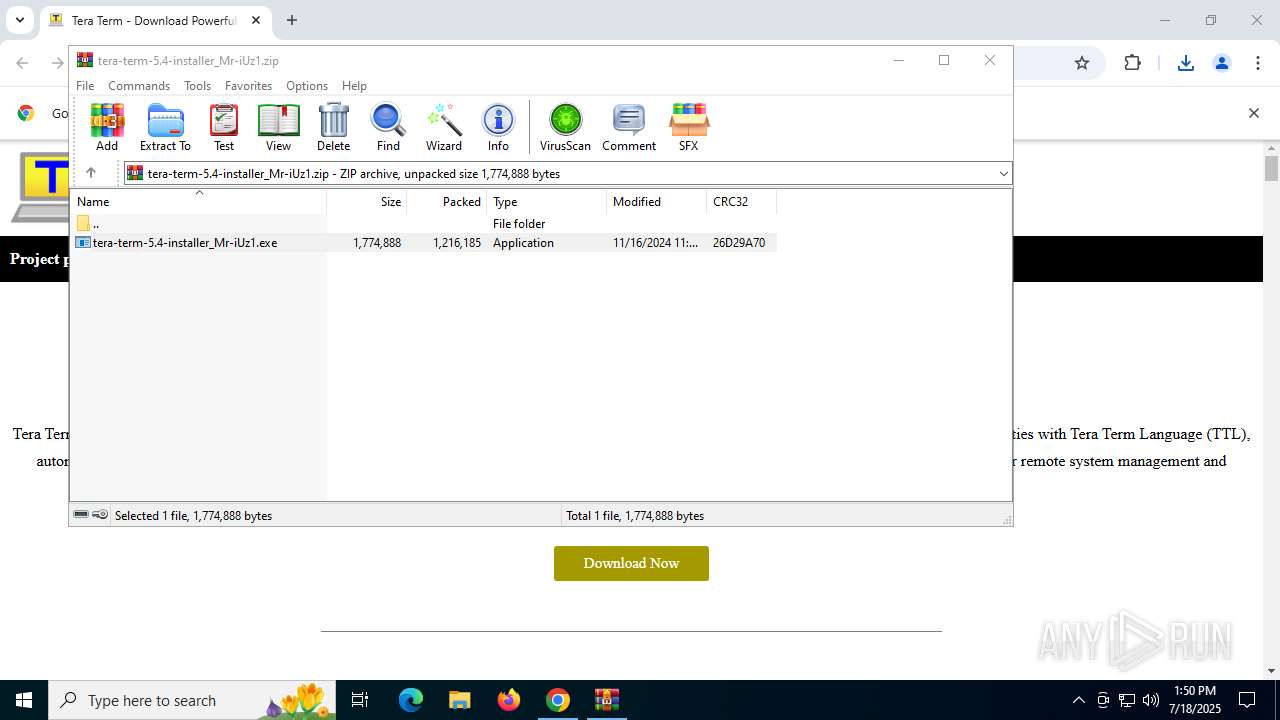Image resolution: width=1280 pixels, height=720 pixels.
Task: Open the File menu
Action: 85,86
